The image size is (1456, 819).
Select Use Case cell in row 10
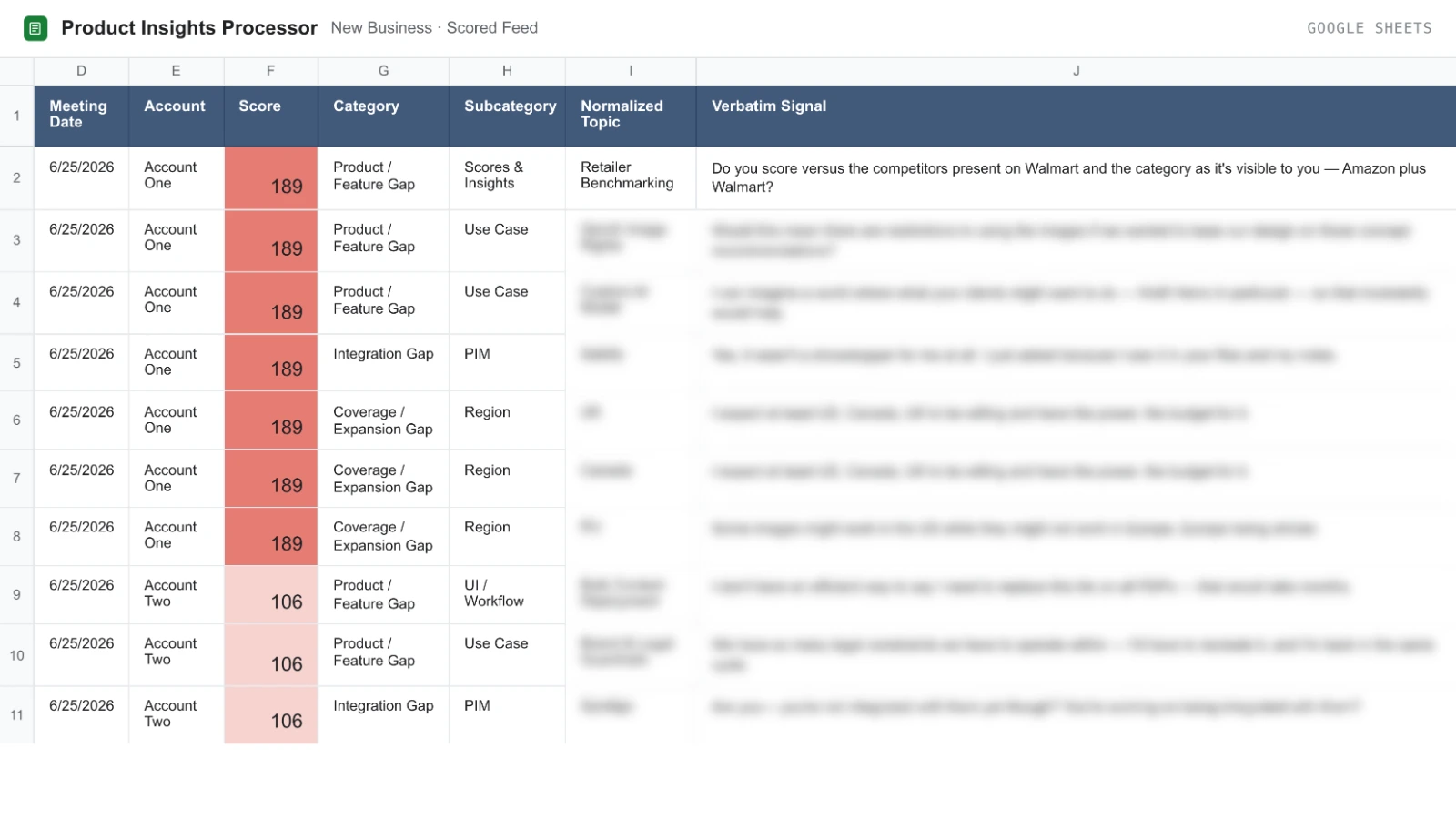(x=508, y=655)
